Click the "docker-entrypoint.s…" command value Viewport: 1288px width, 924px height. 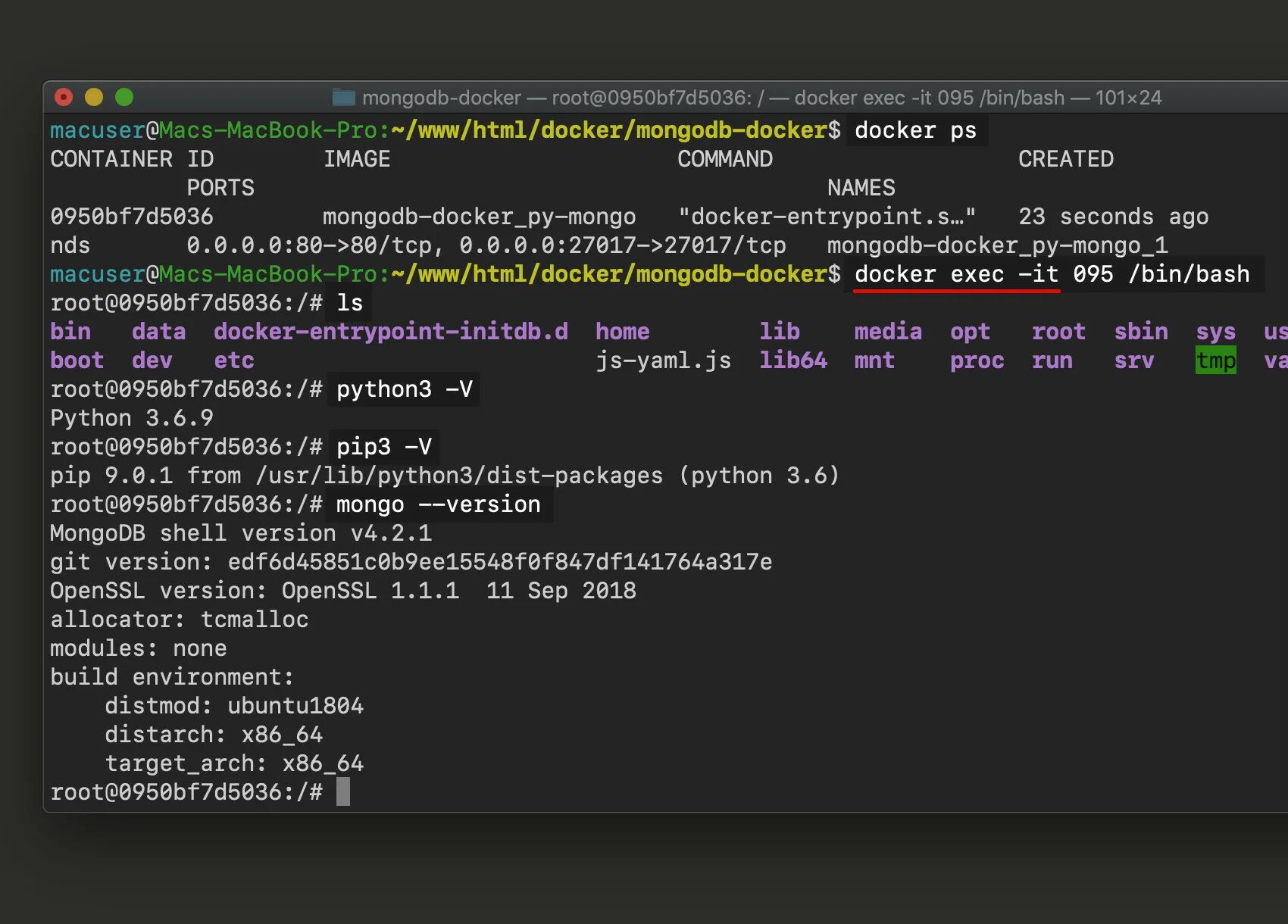point(827,217)
